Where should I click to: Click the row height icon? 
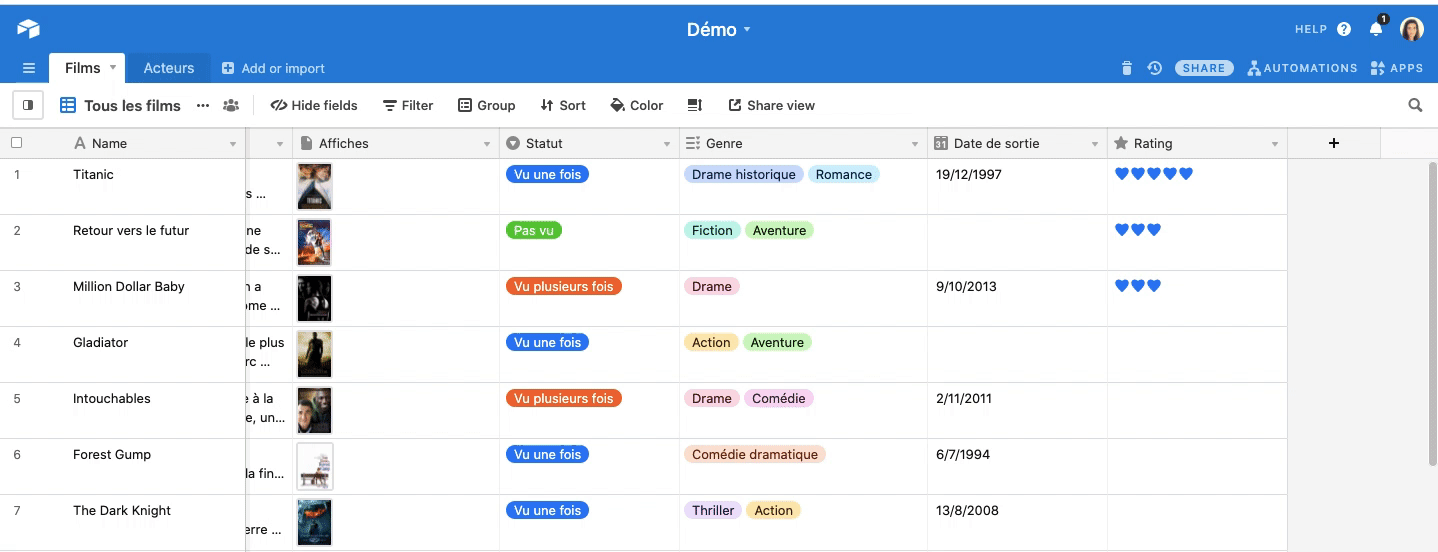(695, 105)
